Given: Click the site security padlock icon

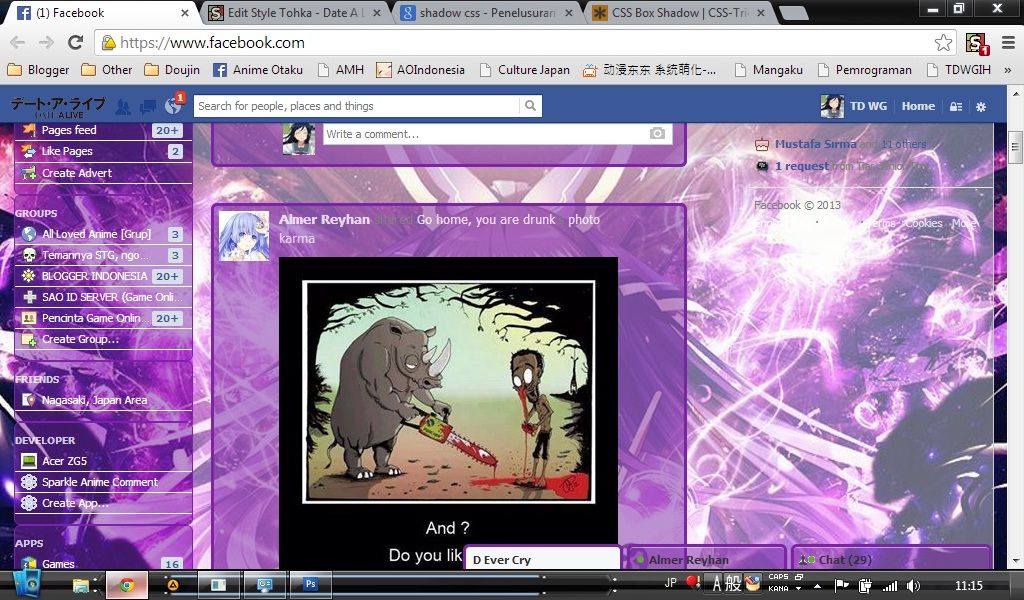Looking at the screenshot, I should (108, 43).
